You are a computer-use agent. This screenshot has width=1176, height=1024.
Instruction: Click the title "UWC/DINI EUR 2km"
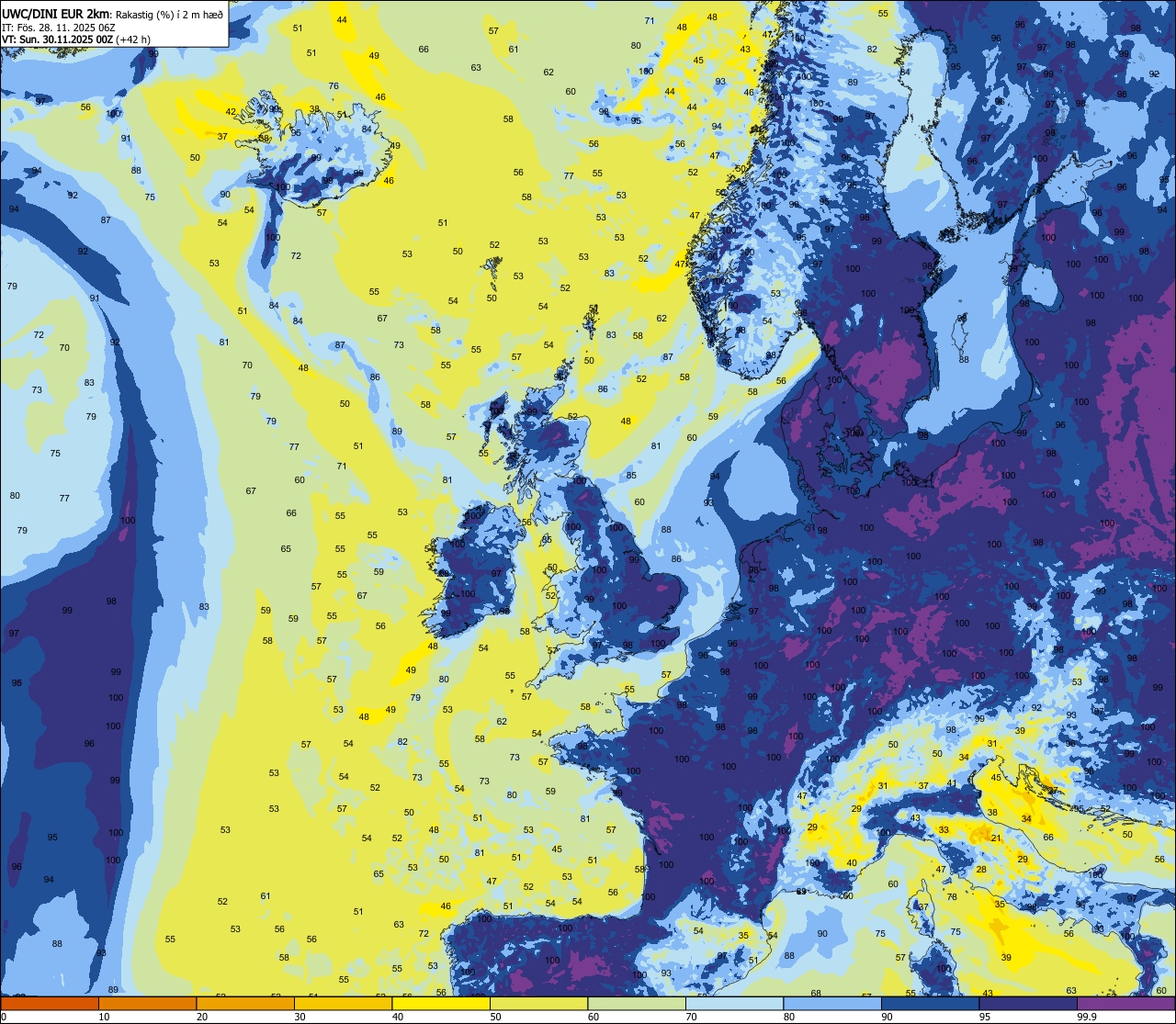coord(56,12)
